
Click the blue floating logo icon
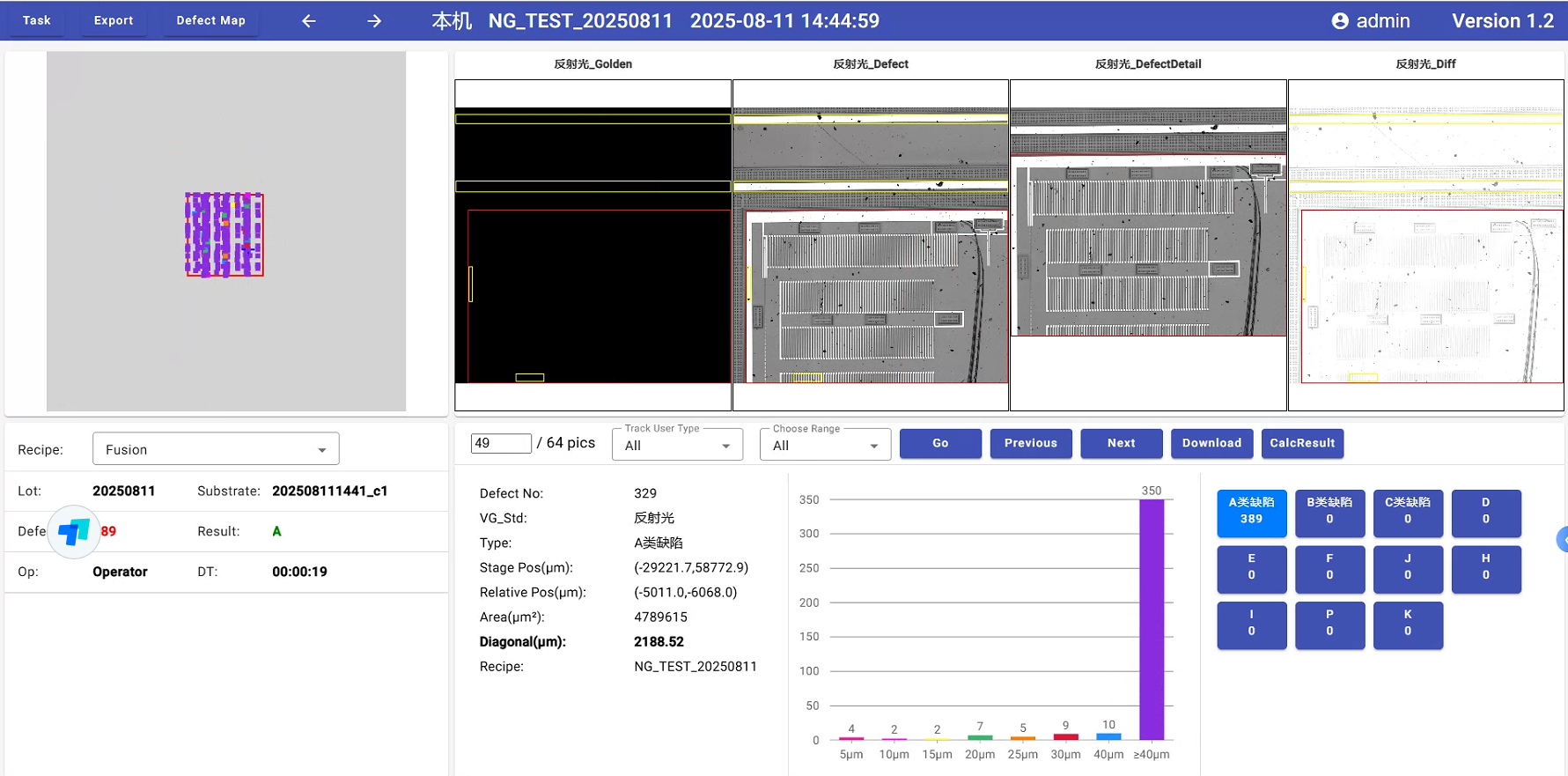tap(74, 531)
